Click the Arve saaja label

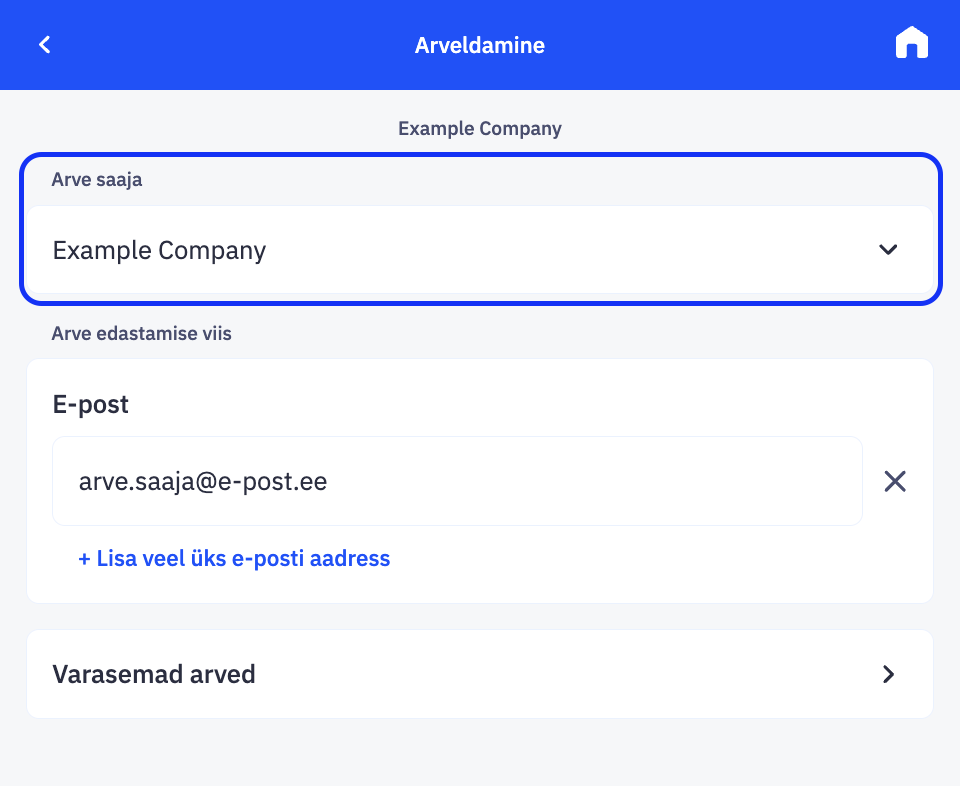click(x=97, y=180)
